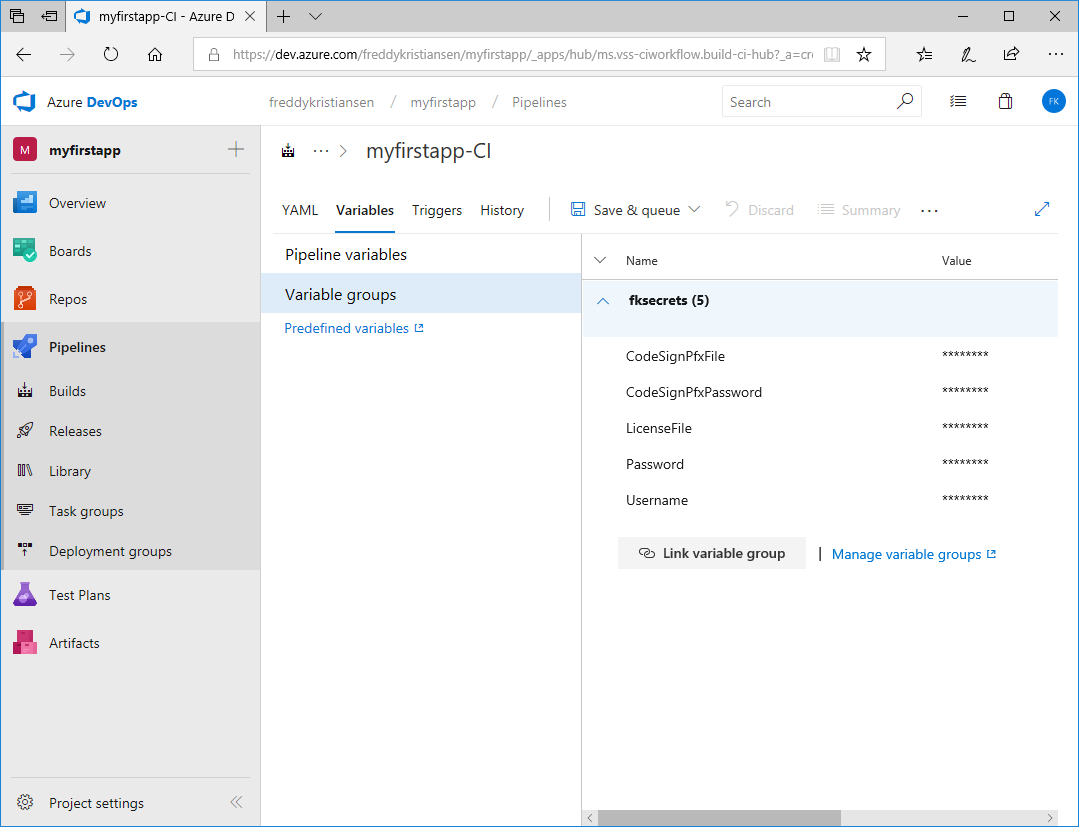Click the Releases rocket icon
This screenshot has width=1079, height=827.
click(26, 431)
